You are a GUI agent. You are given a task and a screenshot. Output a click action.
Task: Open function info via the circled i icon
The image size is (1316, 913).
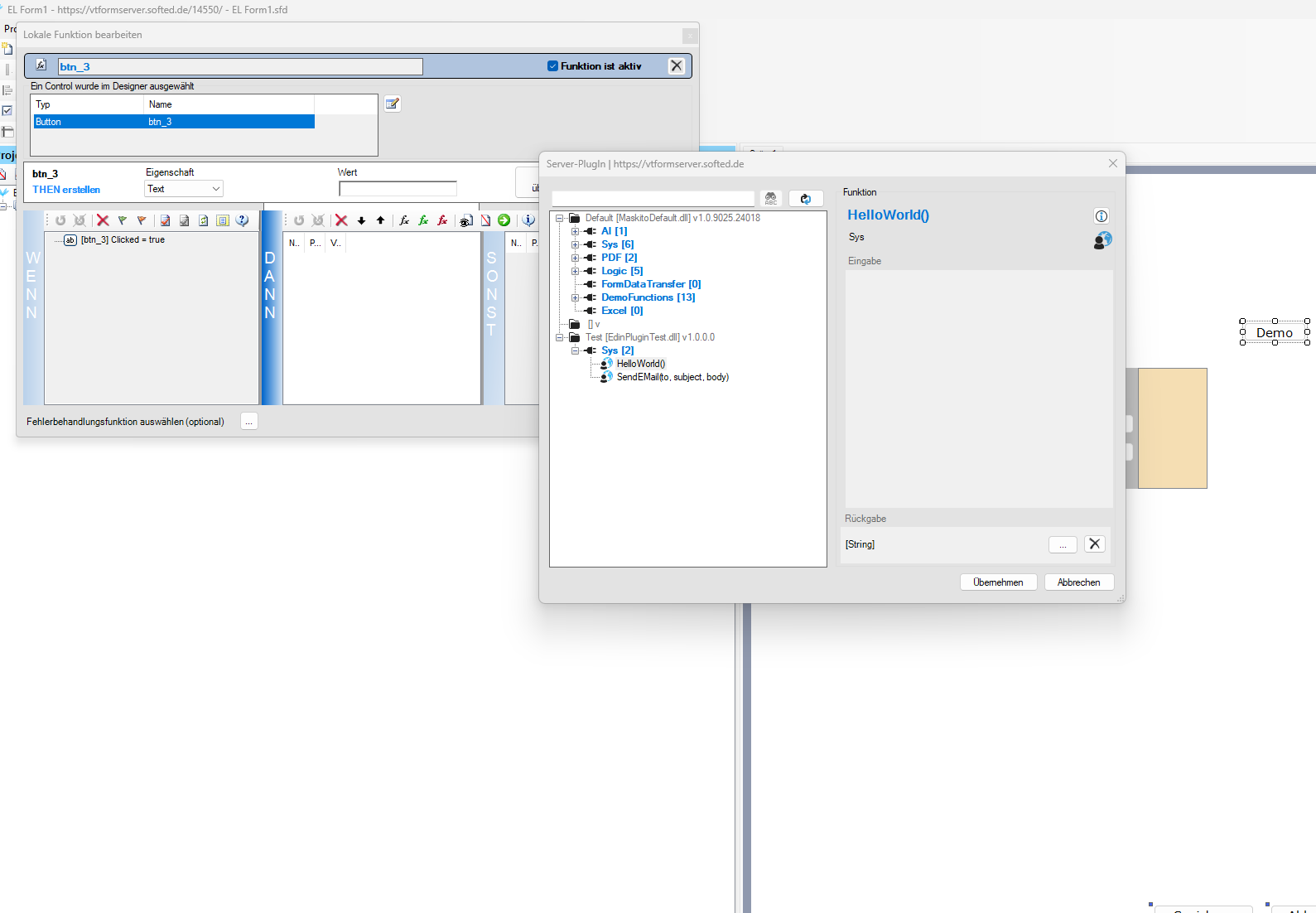point(1101,216)
